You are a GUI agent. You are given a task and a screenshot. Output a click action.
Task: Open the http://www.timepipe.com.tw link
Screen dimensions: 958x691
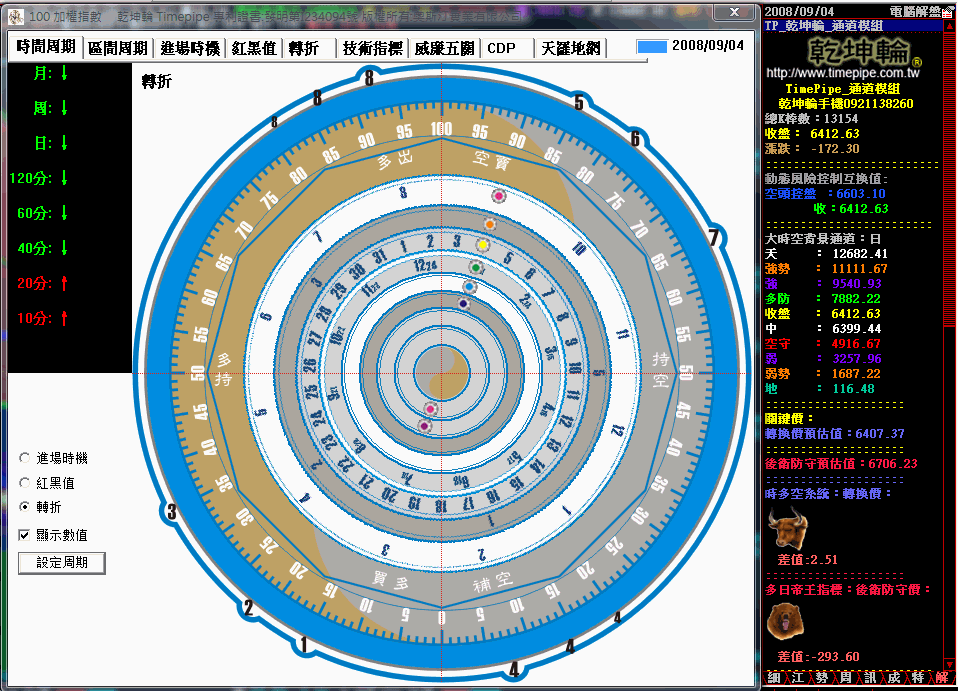click(843, 73)
